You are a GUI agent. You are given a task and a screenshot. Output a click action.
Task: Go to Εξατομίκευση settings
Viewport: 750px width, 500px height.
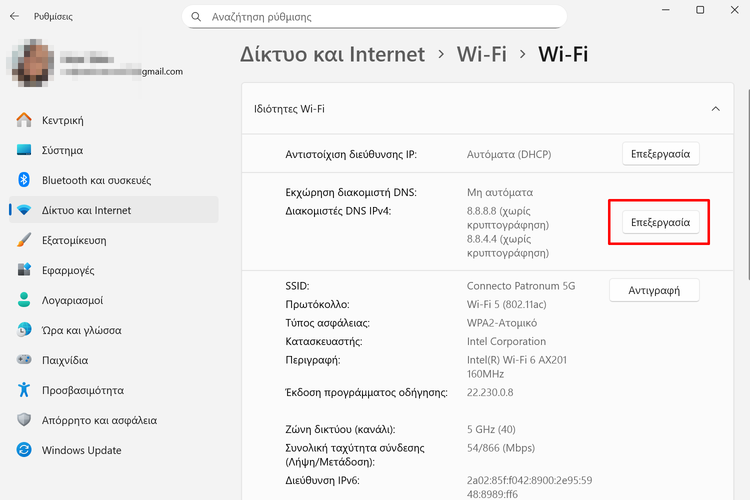click(x=74, y=240)
